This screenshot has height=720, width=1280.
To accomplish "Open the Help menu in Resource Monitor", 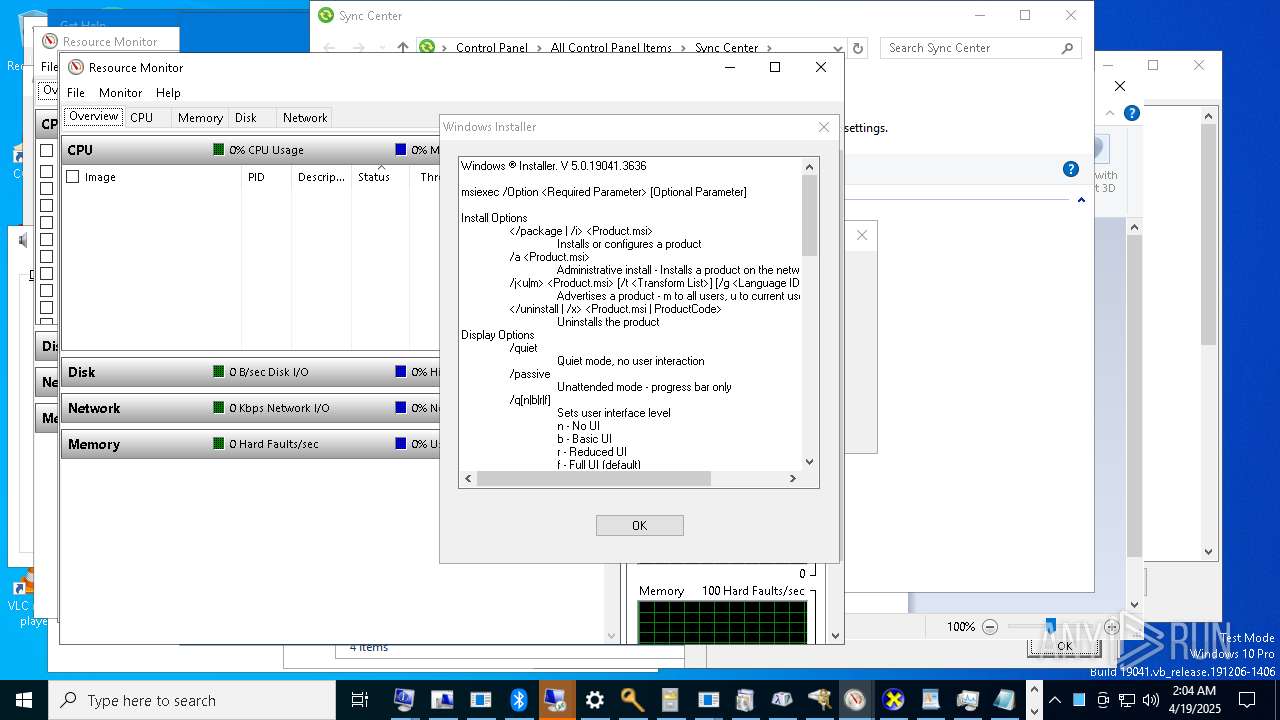I will pos(168,93).
